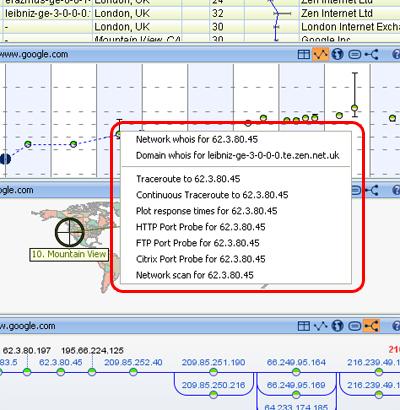Run FTP Port Probe for 62.3.80.45
This screenshot has width=400, height=410.
[198, 243]
